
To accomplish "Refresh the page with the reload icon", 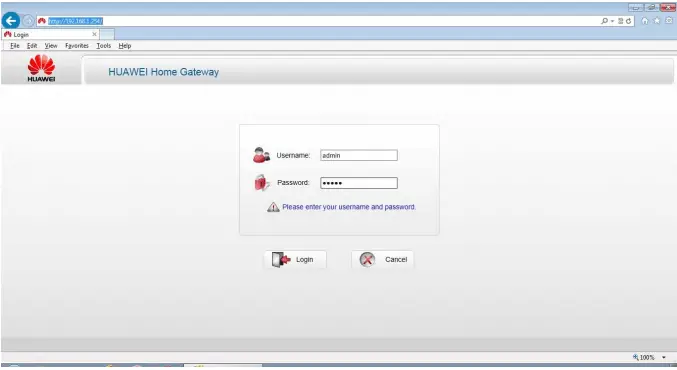I will (x=629, y=21).
